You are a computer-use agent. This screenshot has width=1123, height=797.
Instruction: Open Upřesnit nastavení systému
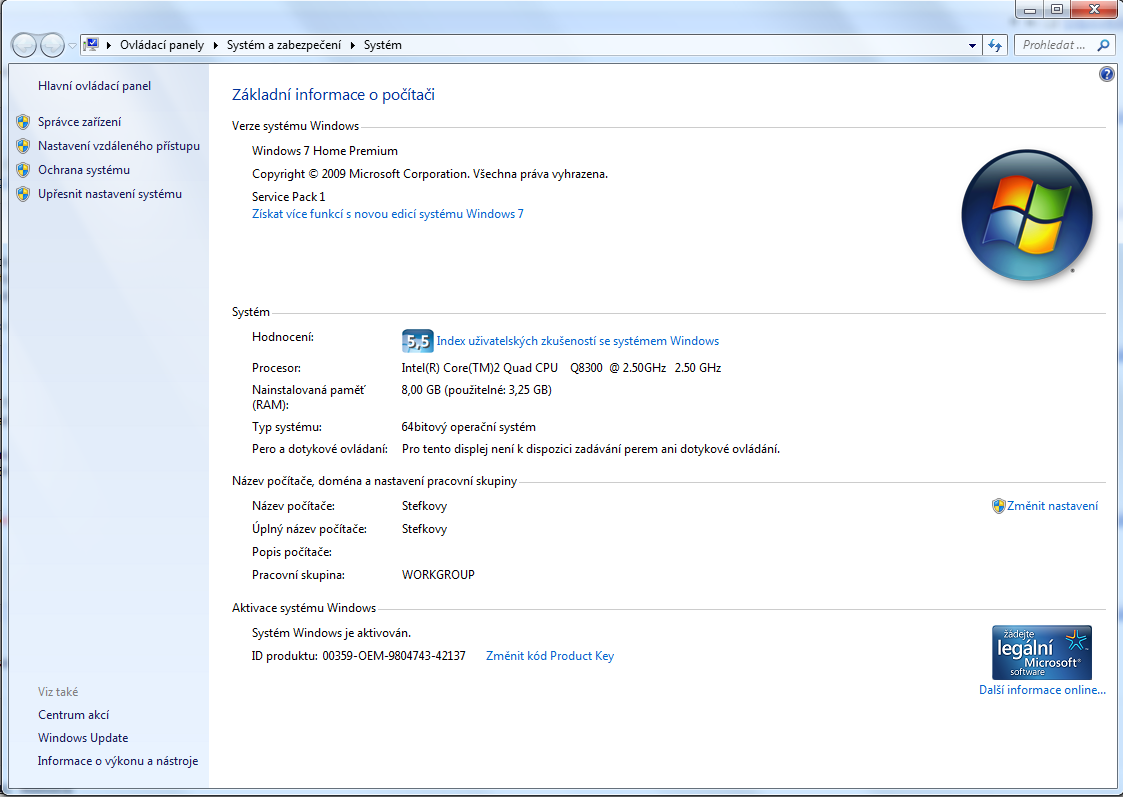point(110,194)
